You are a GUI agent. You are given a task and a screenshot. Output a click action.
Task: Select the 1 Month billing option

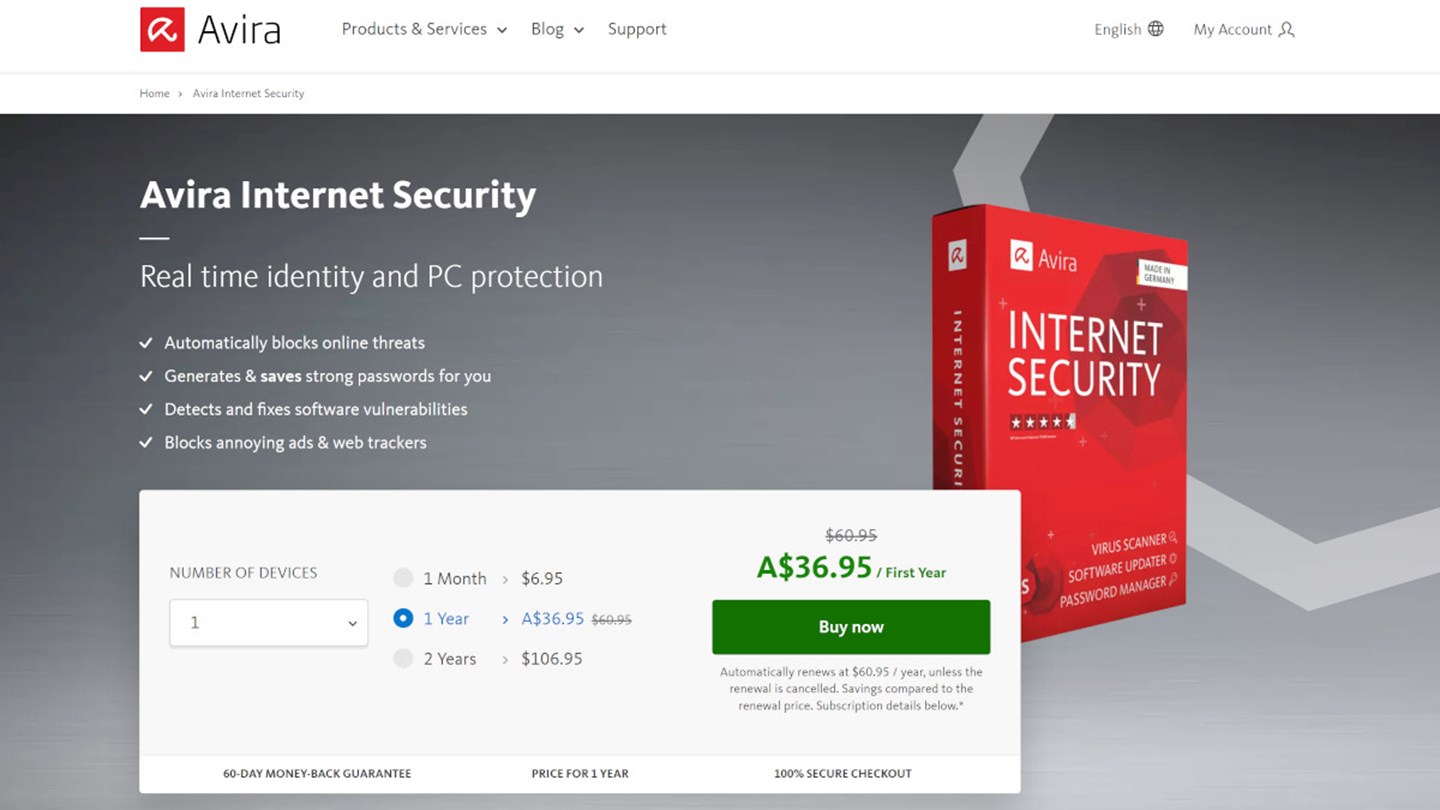click(404, 578)
